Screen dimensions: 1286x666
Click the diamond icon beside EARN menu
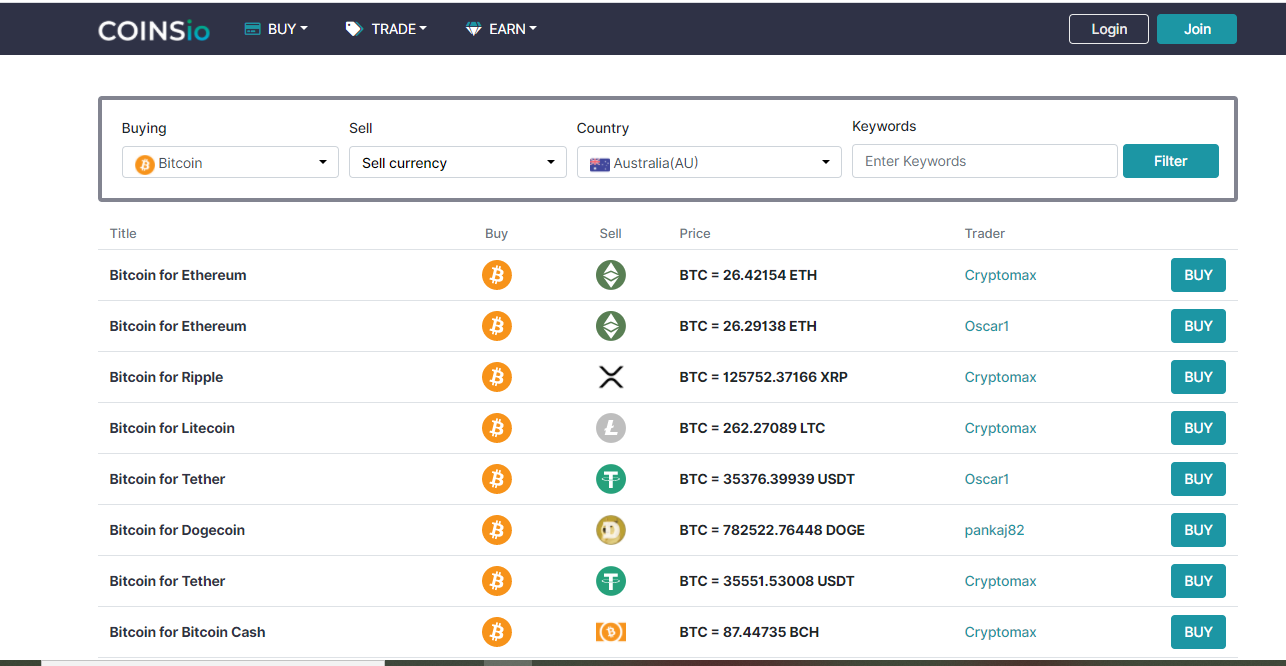(474, 29)
